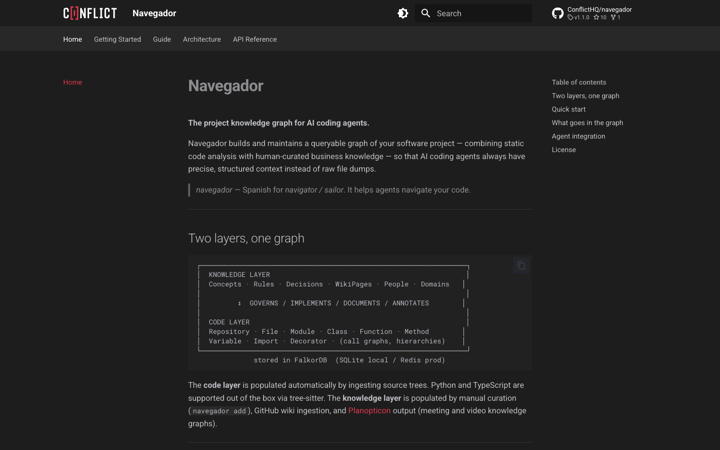720x450 pixels.
Task: Select the Home tab
Action: coord(73,39)
